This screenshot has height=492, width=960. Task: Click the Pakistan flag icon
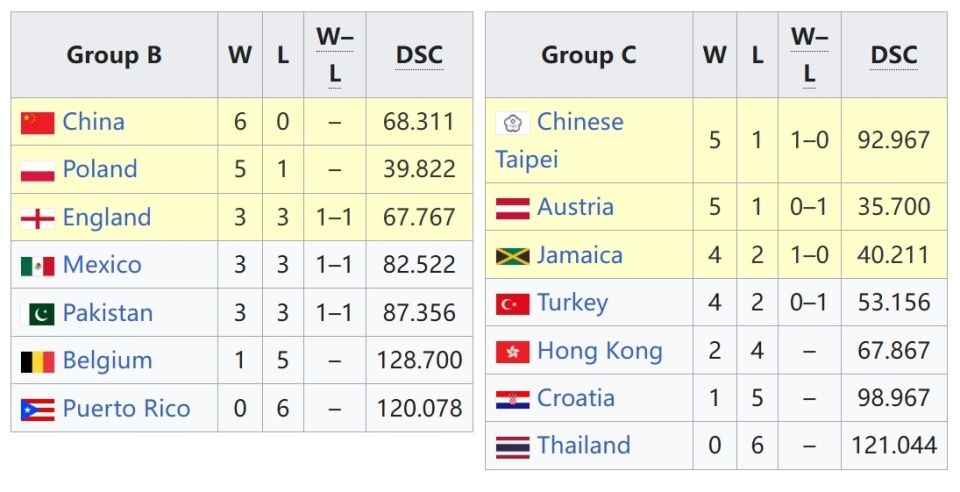37,314
